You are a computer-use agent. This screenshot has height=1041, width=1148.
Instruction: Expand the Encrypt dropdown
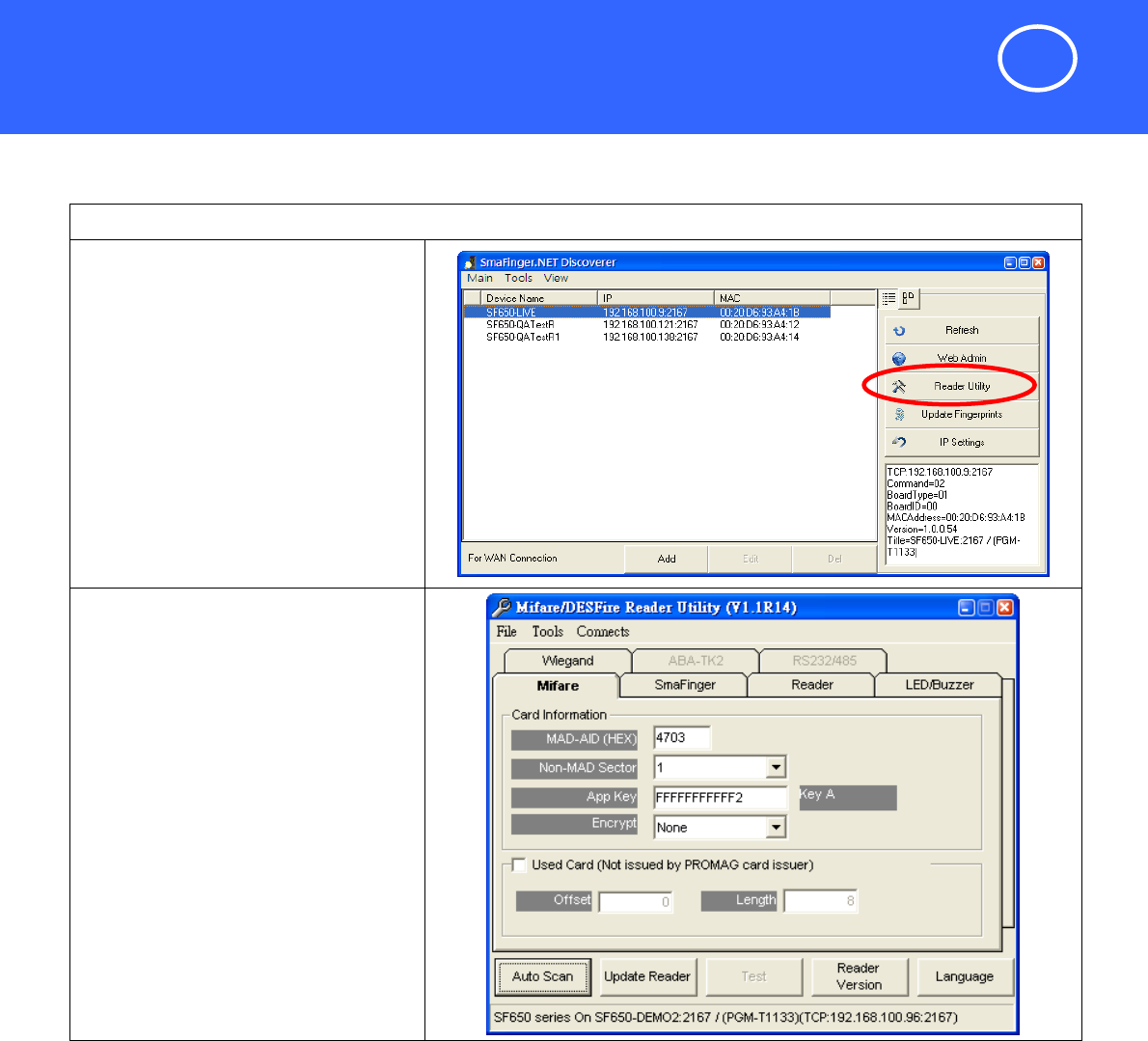pos(776,828)
